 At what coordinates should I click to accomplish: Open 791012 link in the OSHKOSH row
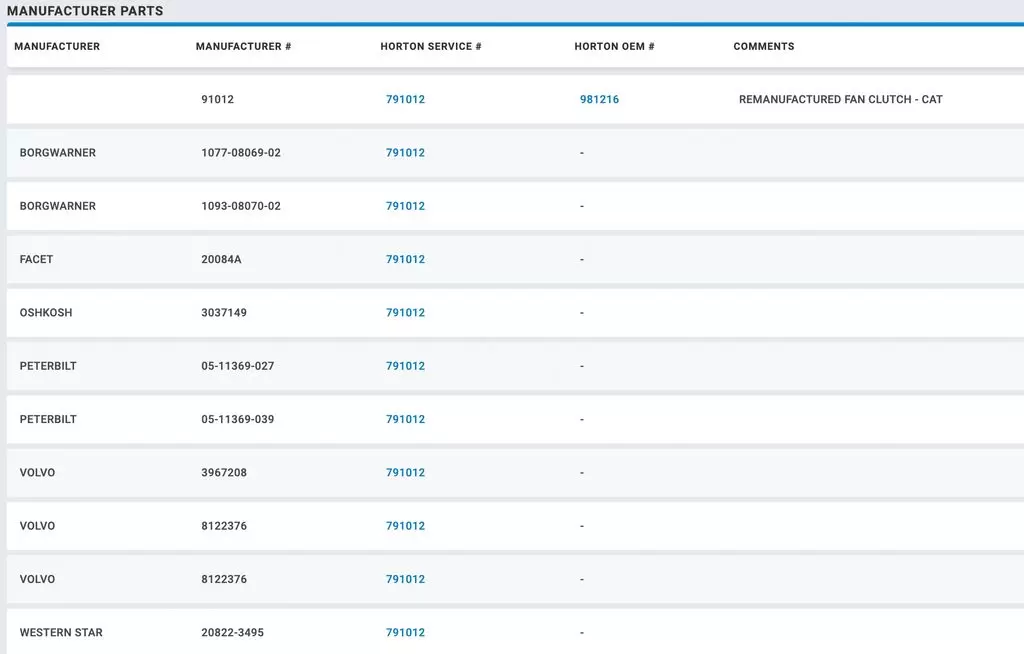[x=405, y=313]
